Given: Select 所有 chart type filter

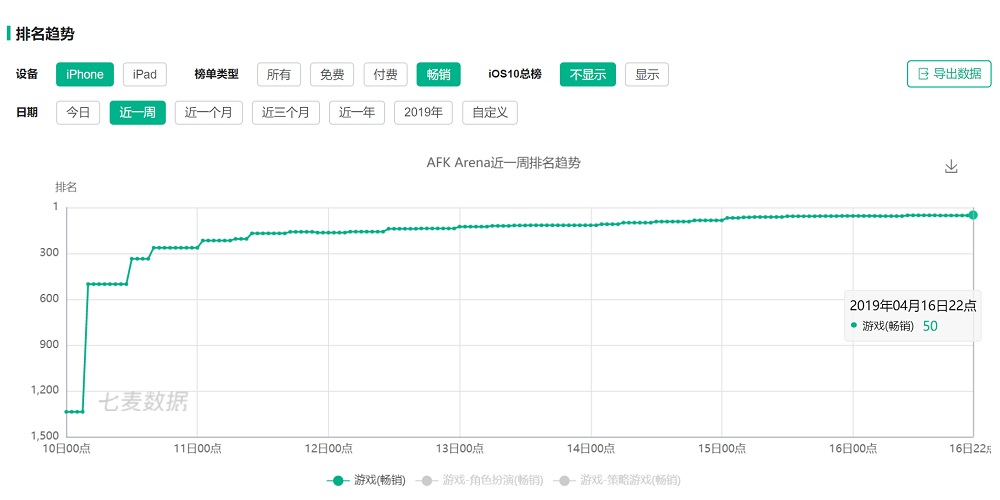Looking at the screenshot, I should click(279, 74).
